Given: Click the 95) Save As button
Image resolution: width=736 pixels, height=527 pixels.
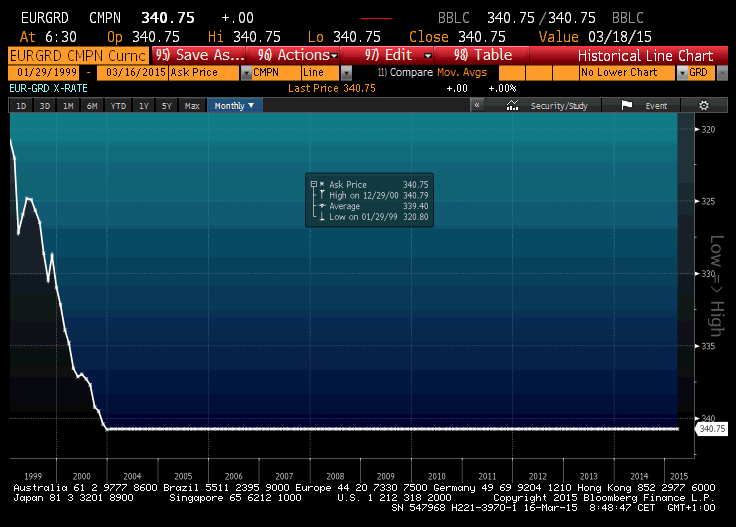Looking at the screenshot, I should pyautogui.click(x=199, y=55).
